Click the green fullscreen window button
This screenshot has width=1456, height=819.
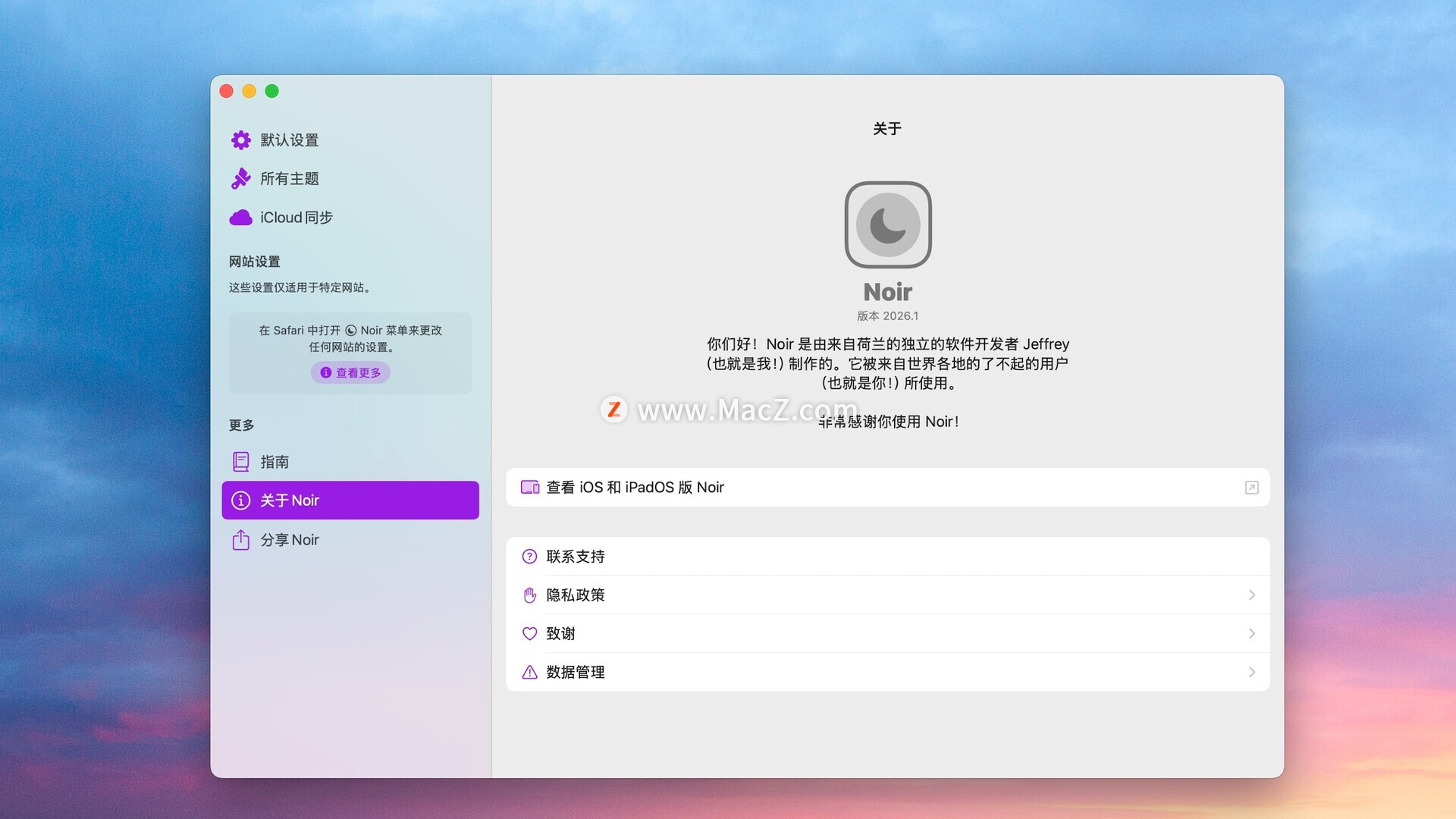pyautogui.click(x=271, y=91)
